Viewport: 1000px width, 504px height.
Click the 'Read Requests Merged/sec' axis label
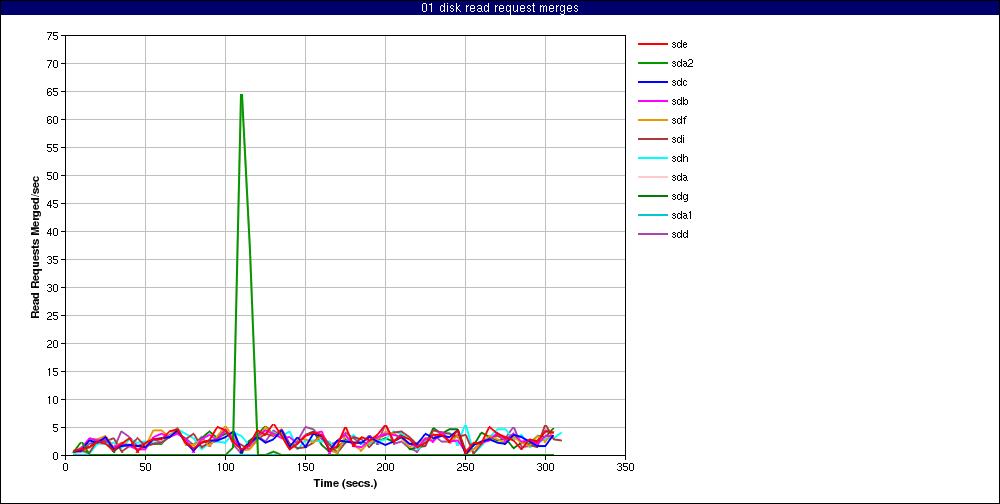36,246
